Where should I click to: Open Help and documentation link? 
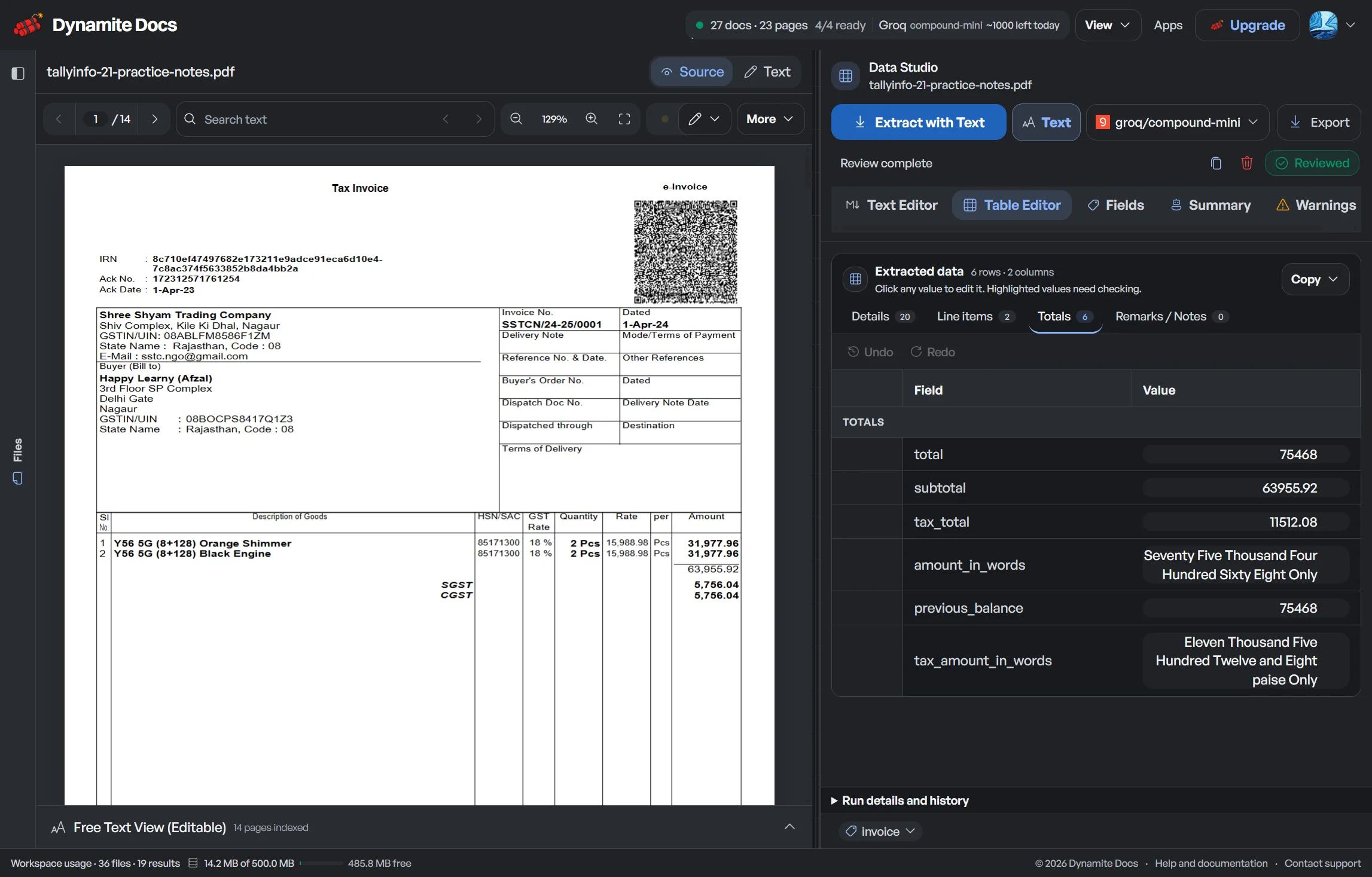pyautogui.click(x=1211, y=863)
